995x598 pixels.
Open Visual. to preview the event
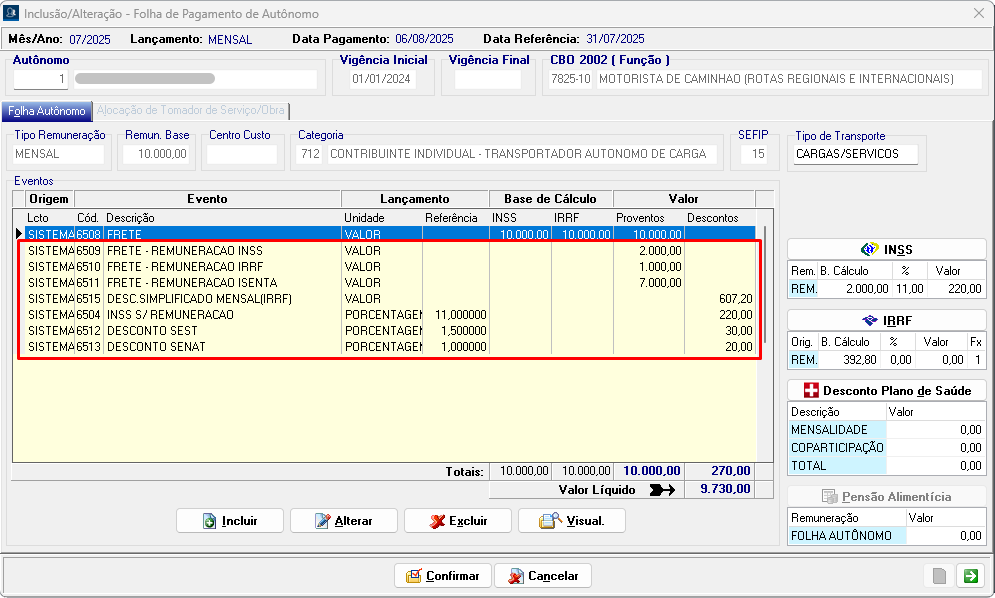click(571, 521)
